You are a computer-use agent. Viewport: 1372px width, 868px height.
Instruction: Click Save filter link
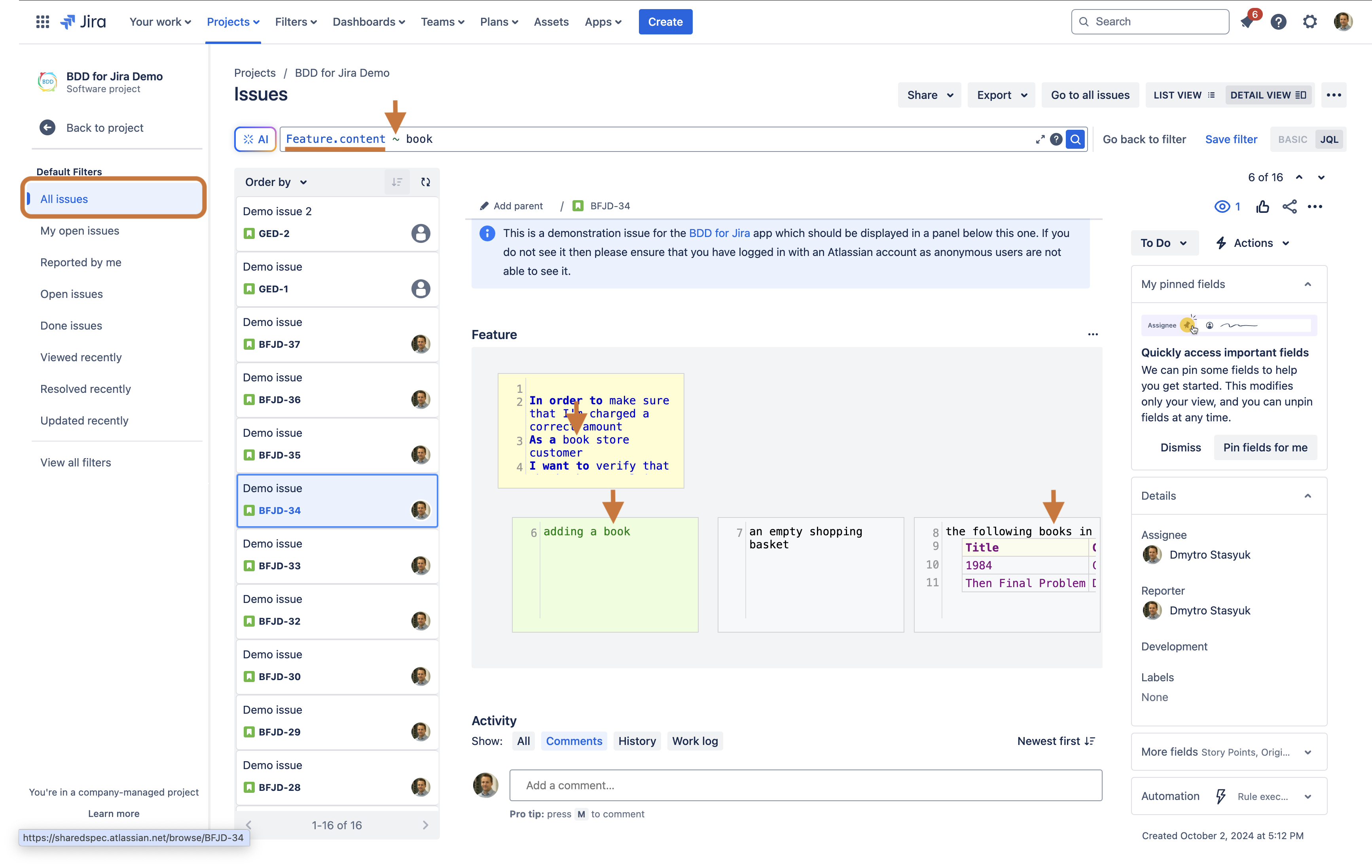click(1231, 139)
